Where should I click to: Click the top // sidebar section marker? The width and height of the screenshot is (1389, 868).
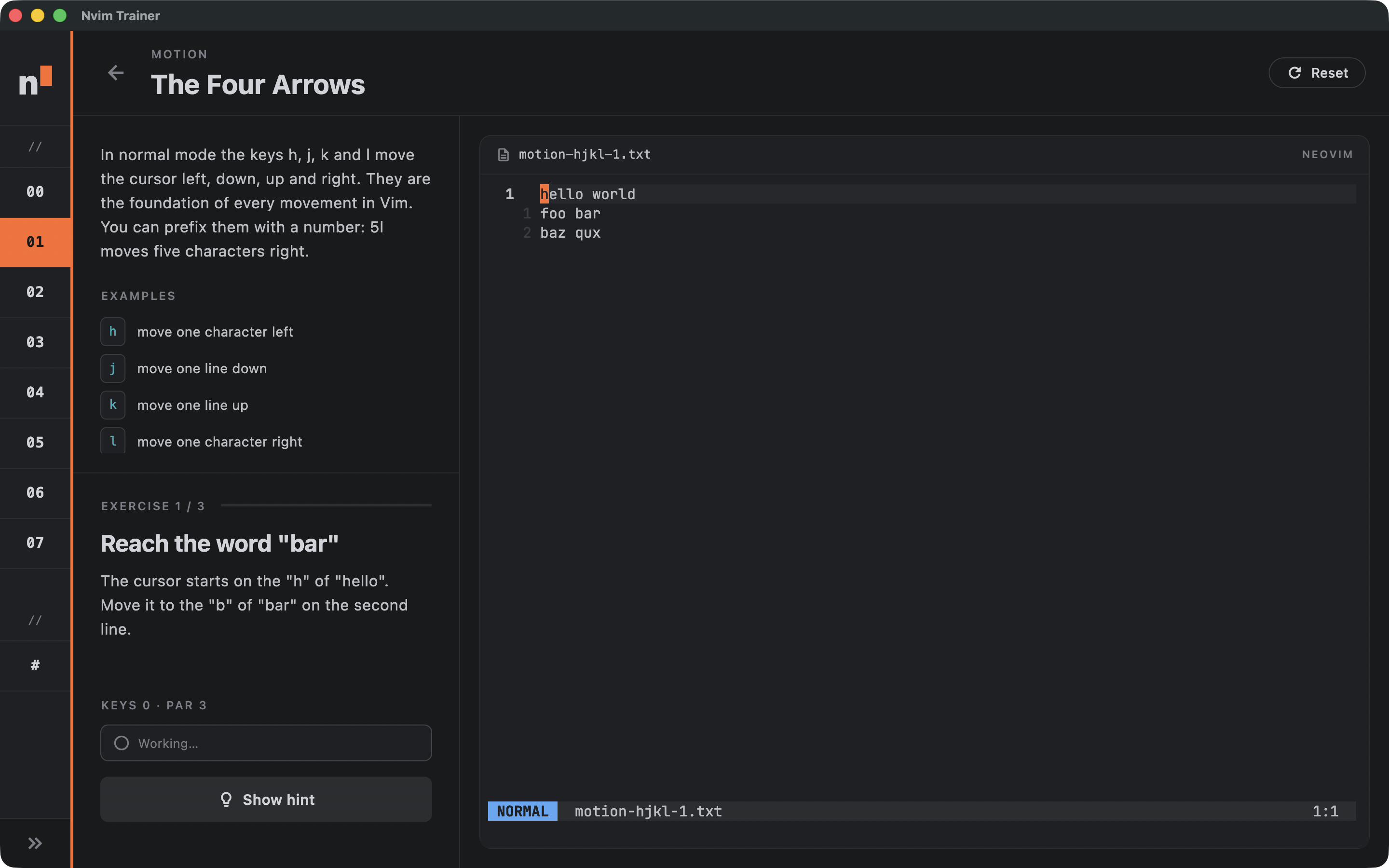pos(35,147)
